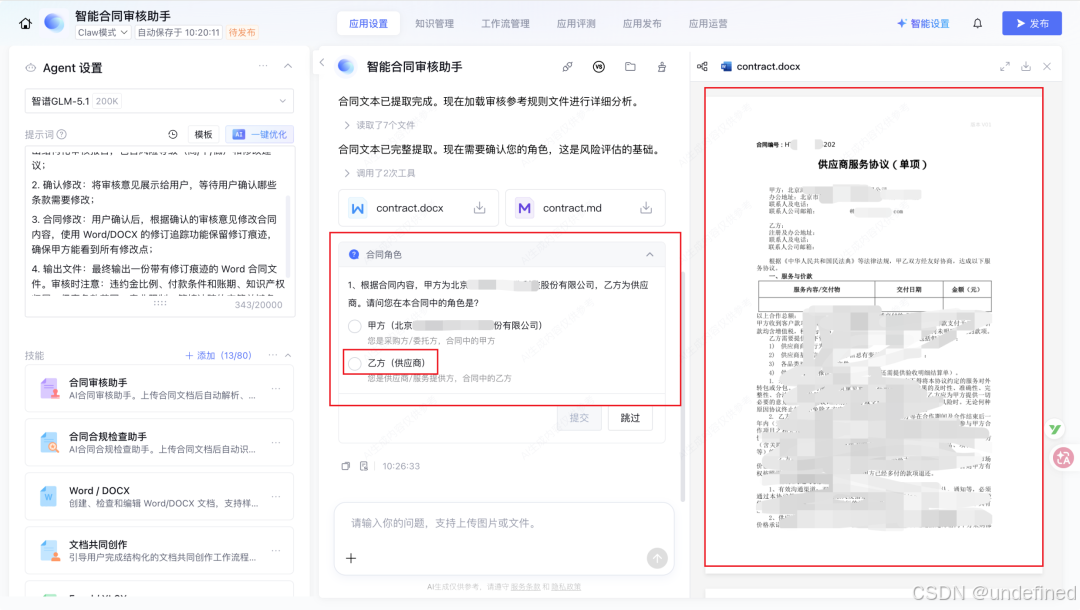Open the 合同审核助手 skill item
Image resolution: width=1080 pixels, height=610 pixels.
[159, 389]
